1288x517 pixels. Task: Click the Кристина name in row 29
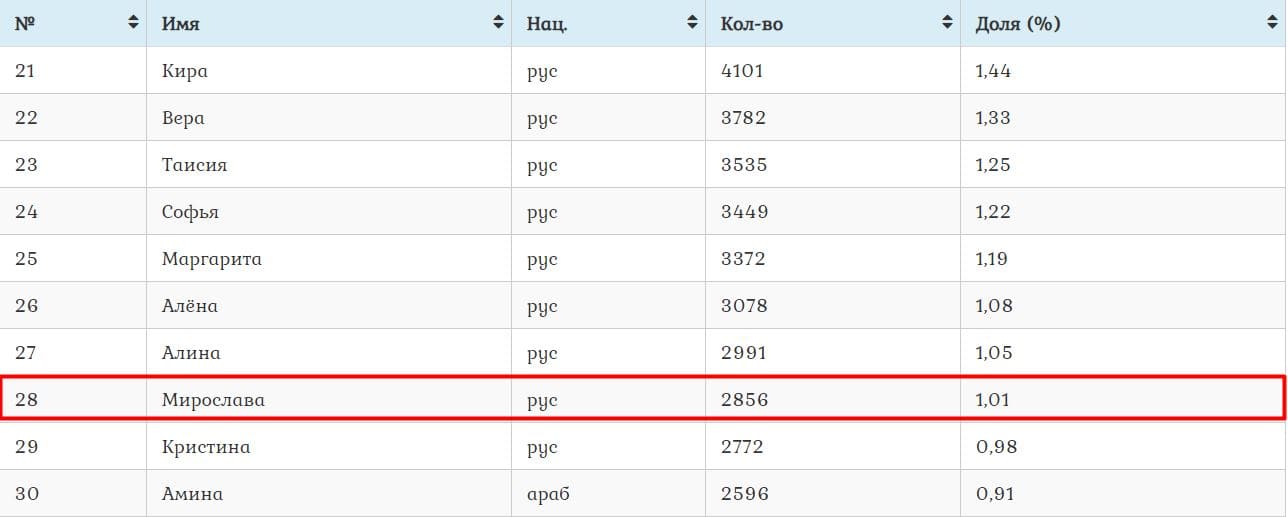(206, 447)
